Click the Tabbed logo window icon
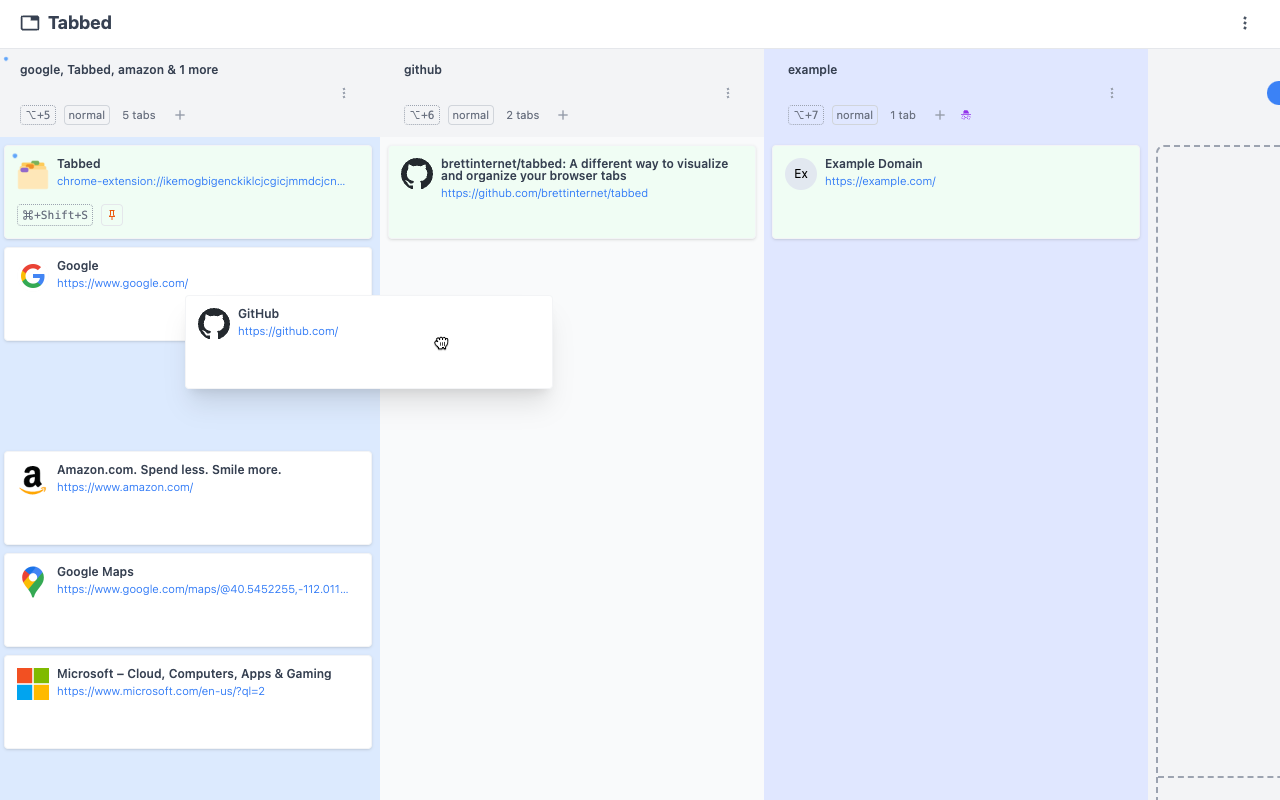 [x=30, y=23]
